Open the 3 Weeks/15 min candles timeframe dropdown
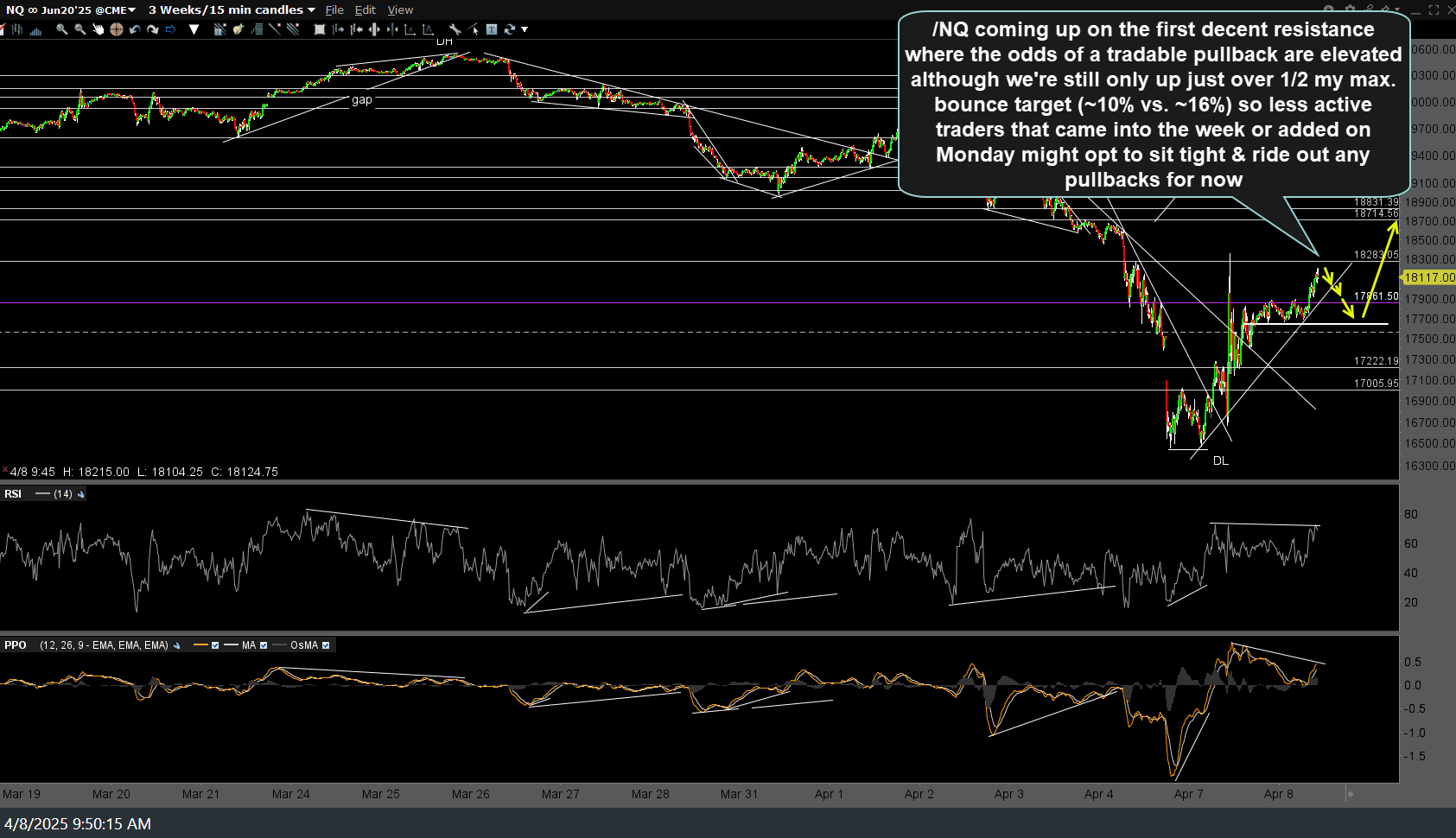Screen dimensions: 1456x838 [x=312, y=10]
